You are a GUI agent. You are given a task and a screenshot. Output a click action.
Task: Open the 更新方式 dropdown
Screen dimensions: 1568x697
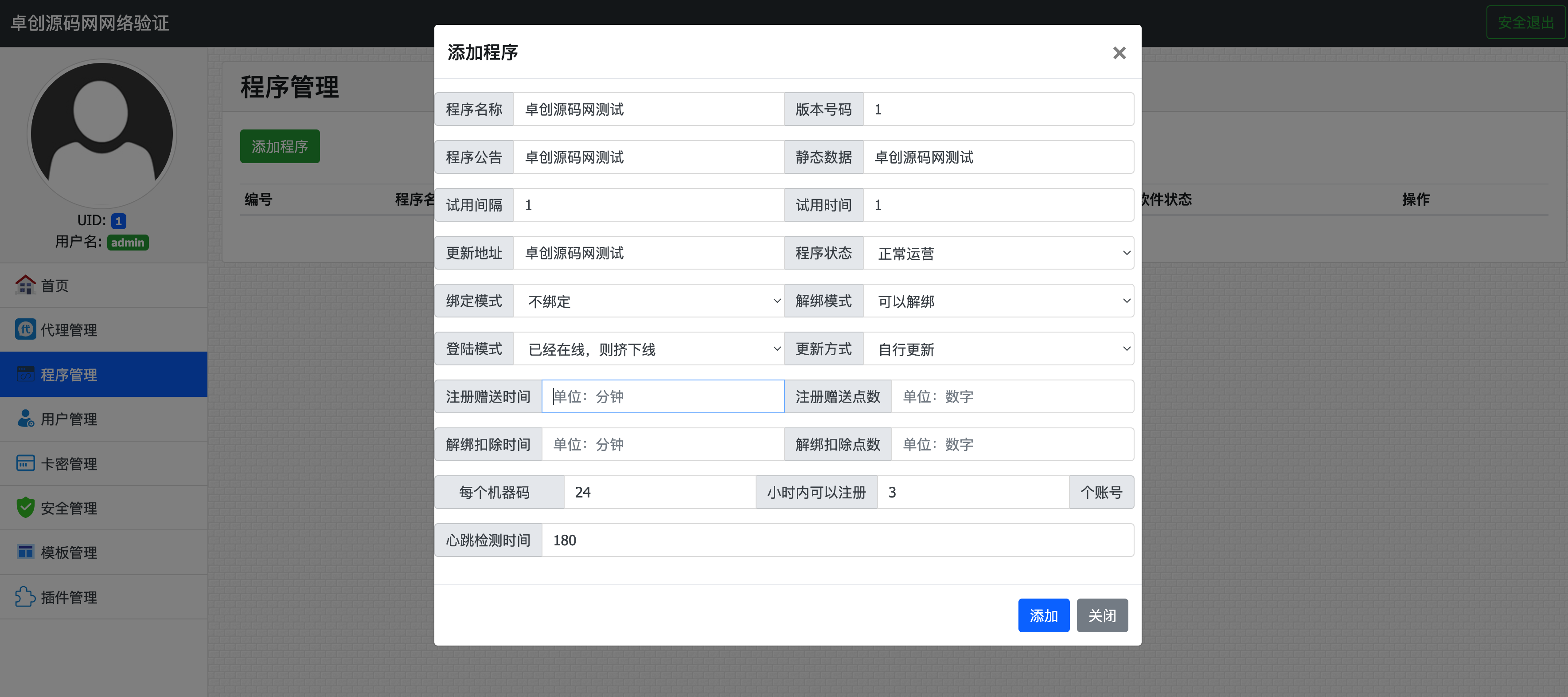[x=998, y=349]
